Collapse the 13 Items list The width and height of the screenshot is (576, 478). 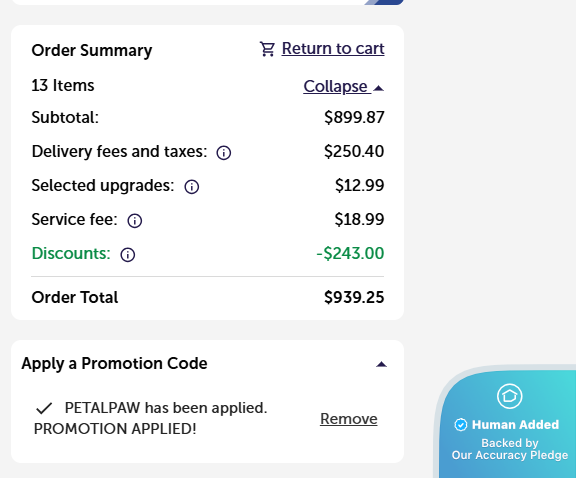point(343,87)
